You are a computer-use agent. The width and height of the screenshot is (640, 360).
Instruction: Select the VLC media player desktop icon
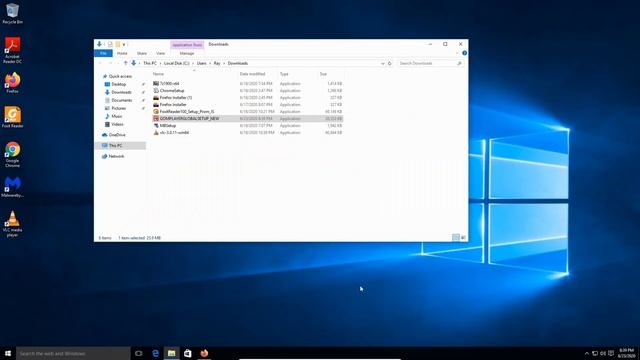tap(12, 224)
